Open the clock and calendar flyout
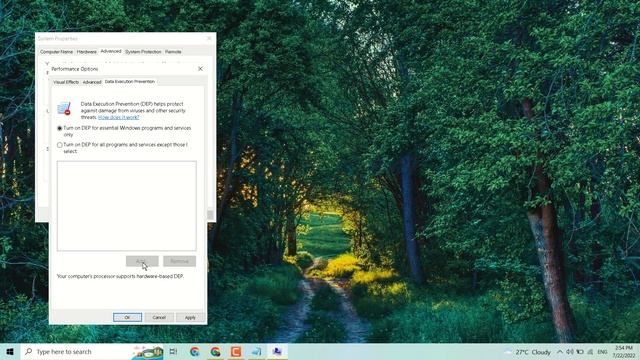The width and height of the screenshot is (640, 360). pyautogui.click(x=624, y=352)
